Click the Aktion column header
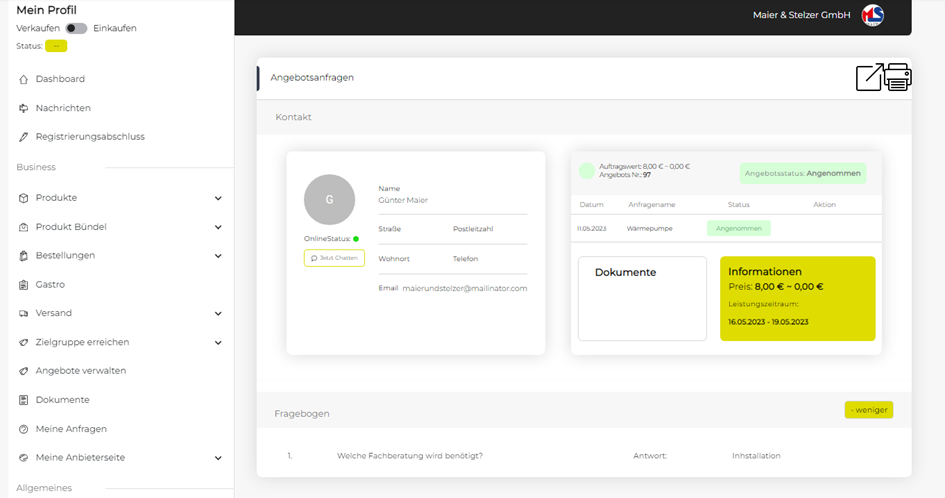Image resolution: width=945 pixels, height=498 pixels. (x=824, y=205)
